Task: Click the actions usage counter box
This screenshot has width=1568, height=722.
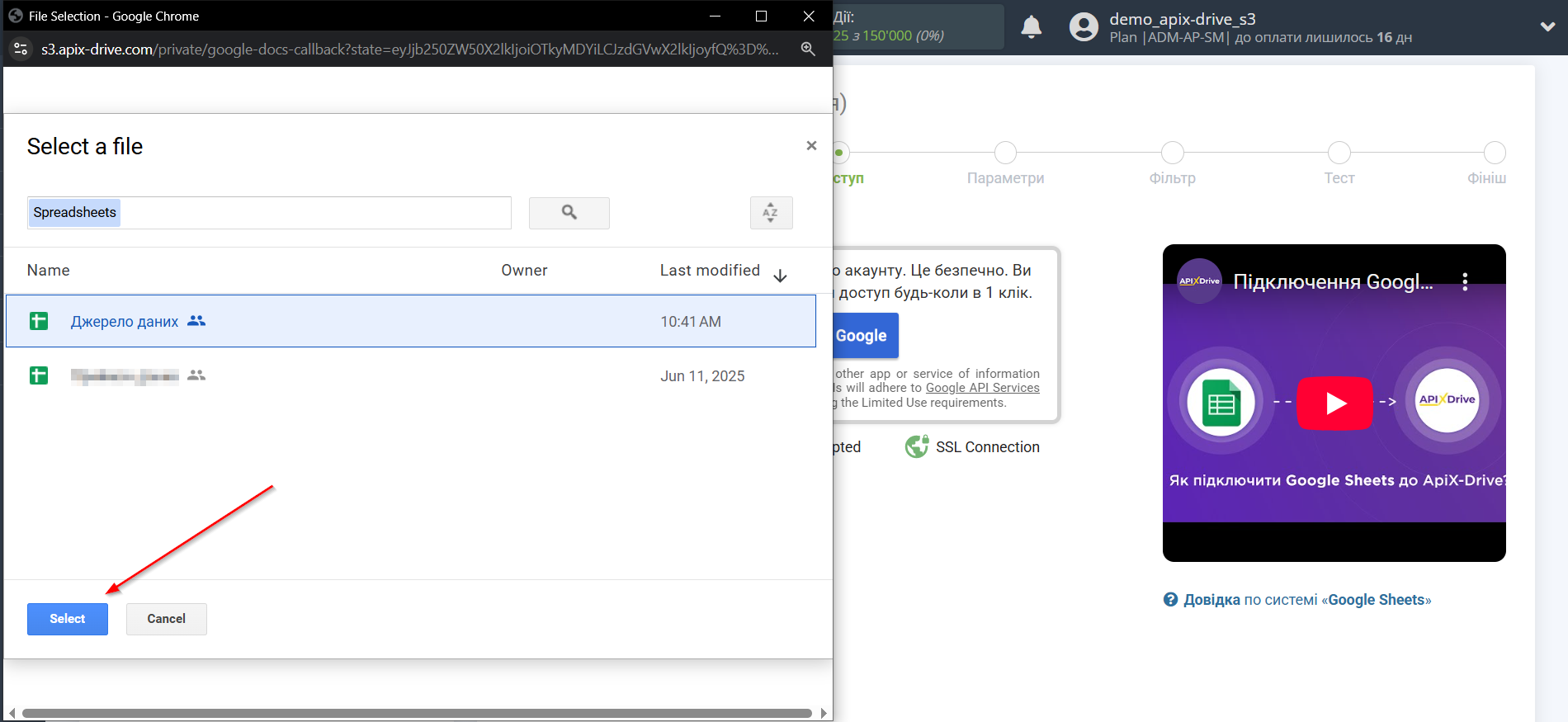Action: tap(919, 26)
